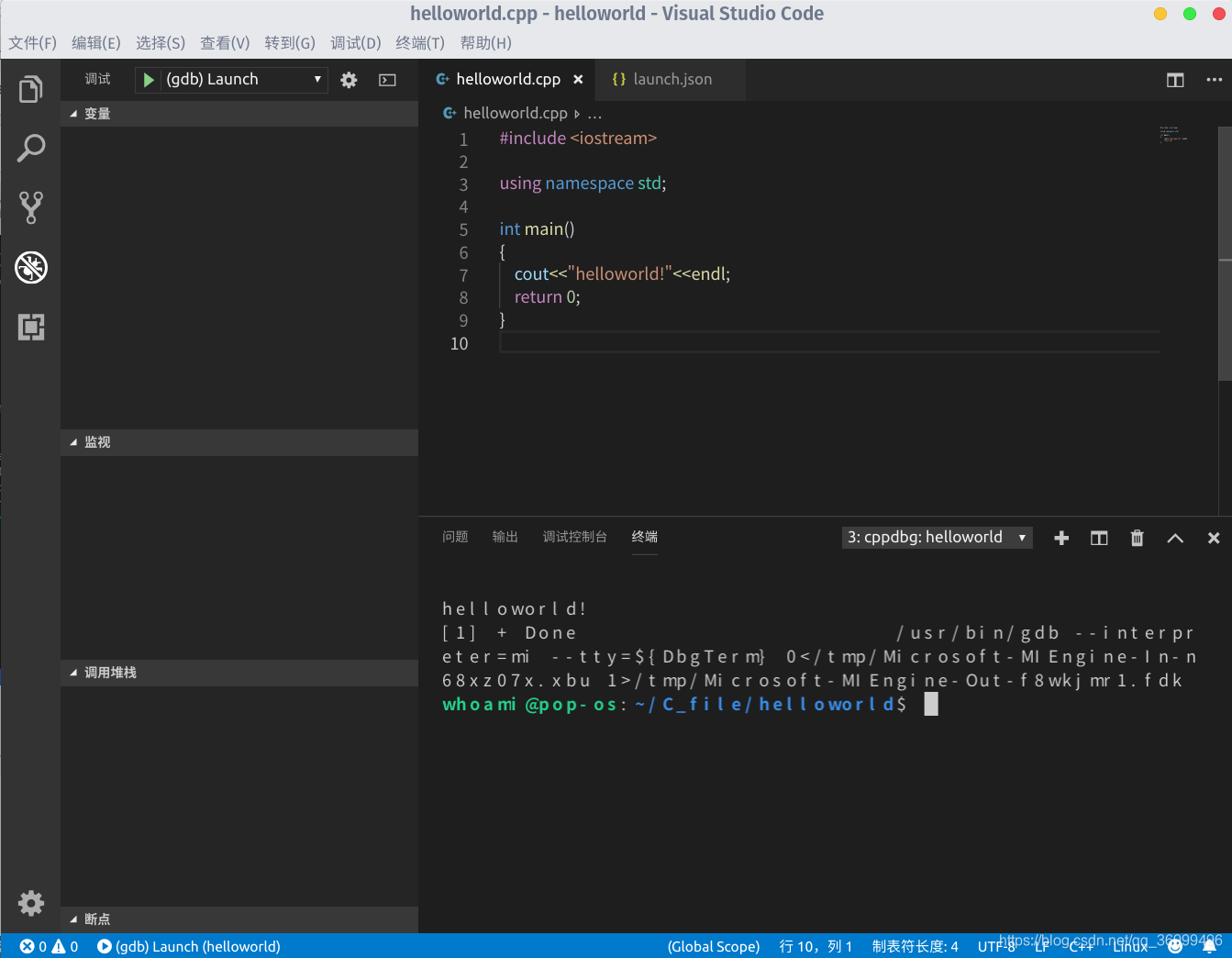The image size is (1232, 958).
Task: Click the feedback smiley in status bar
Action: 1174,946
